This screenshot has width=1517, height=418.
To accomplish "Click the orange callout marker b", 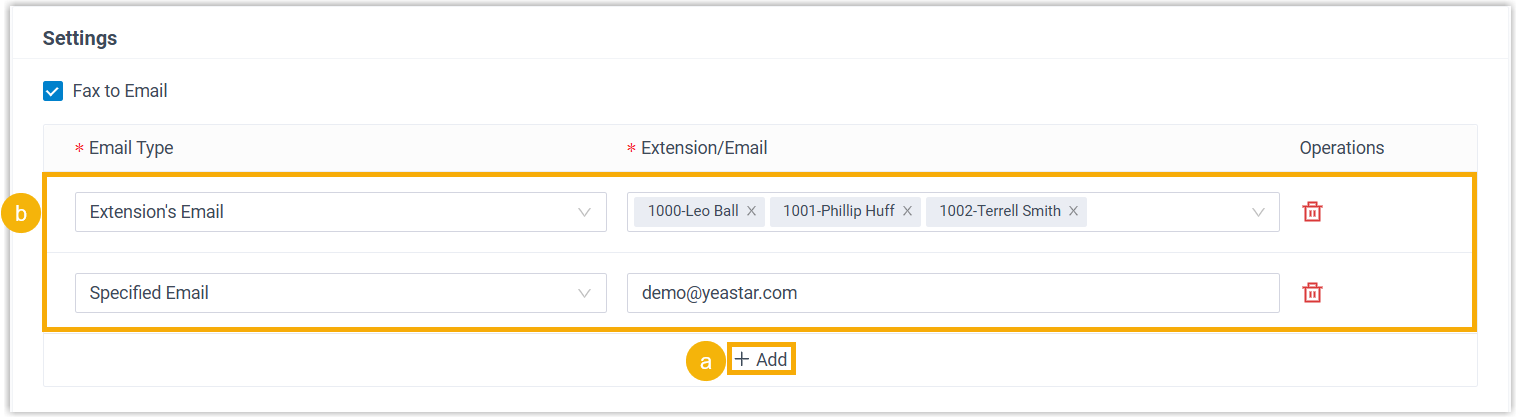I will (21, 213).
